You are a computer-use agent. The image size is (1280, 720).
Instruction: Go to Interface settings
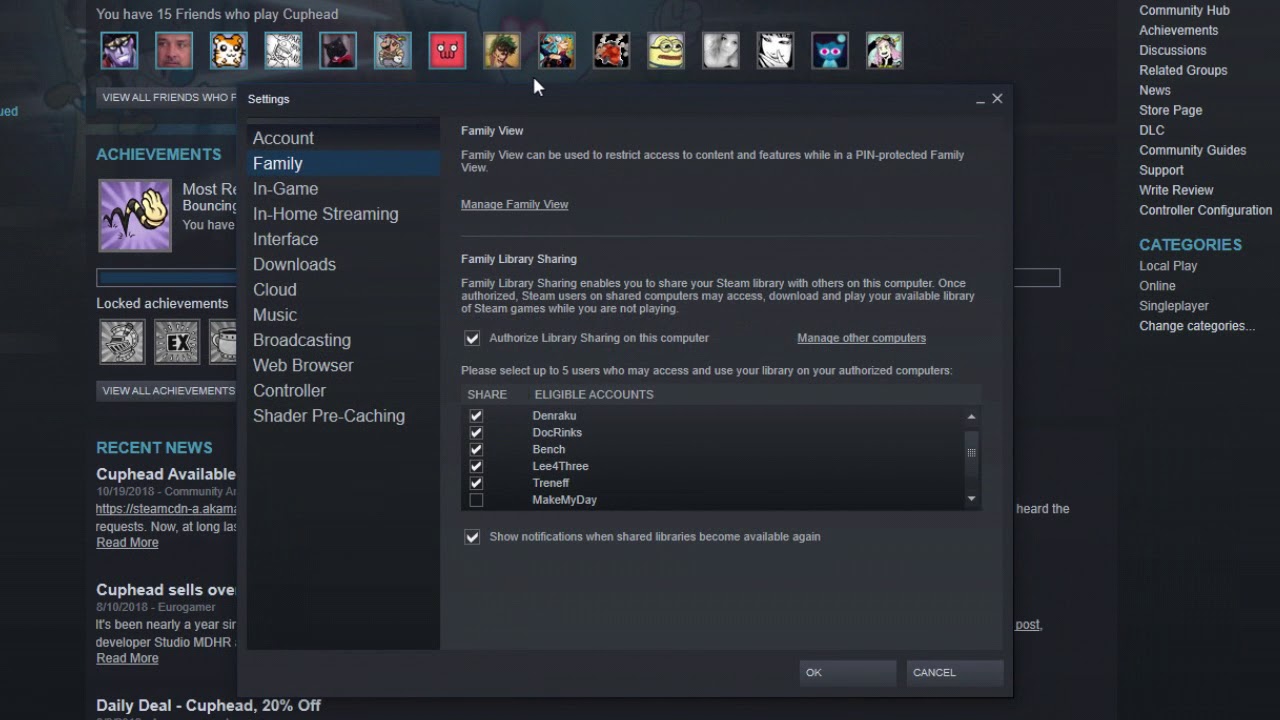343,239
